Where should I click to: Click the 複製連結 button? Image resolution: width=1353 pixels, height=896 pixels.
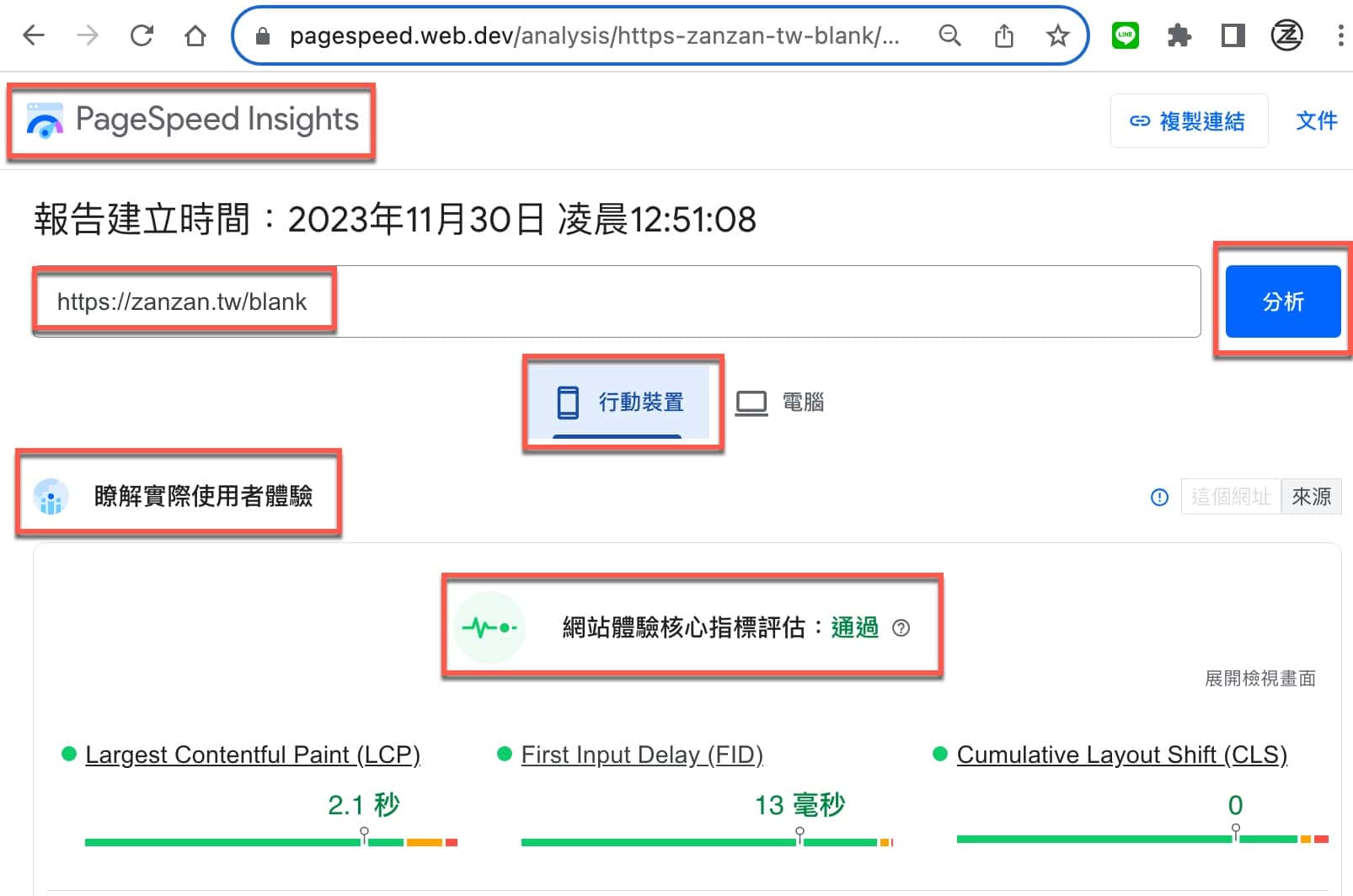point(1189,121)
